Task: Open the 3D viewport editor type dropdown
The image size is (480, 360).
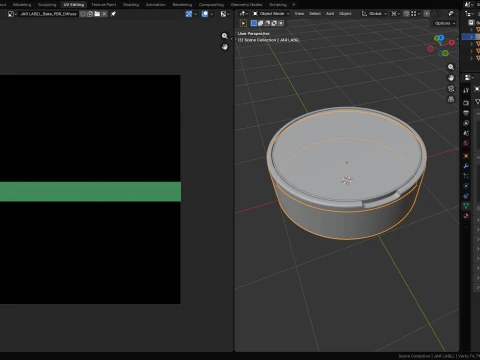Action: [x=244, y=14]
